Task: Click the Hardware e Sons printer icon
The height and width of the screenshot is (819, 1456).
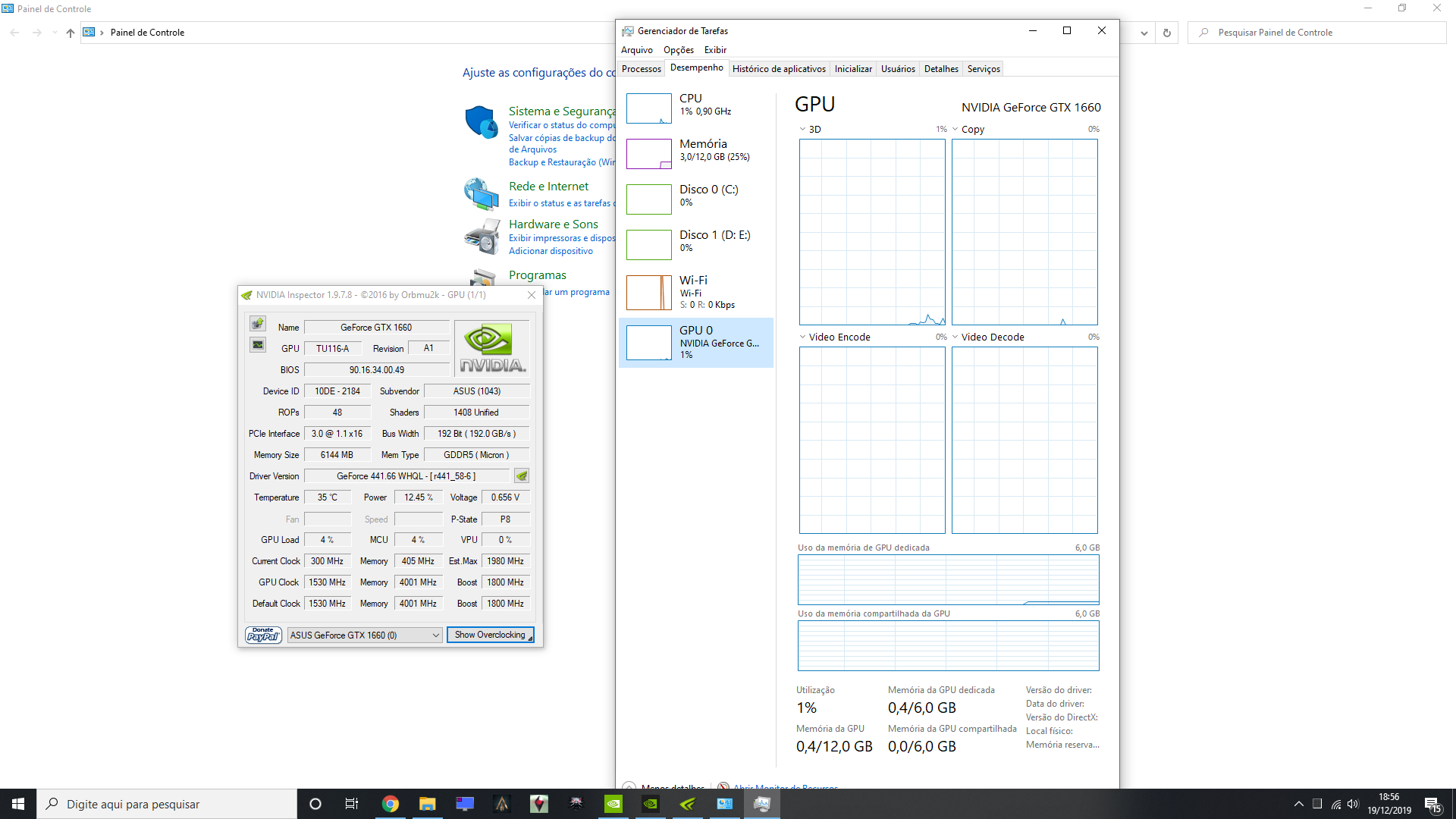Action: click(x=481, y=237)
